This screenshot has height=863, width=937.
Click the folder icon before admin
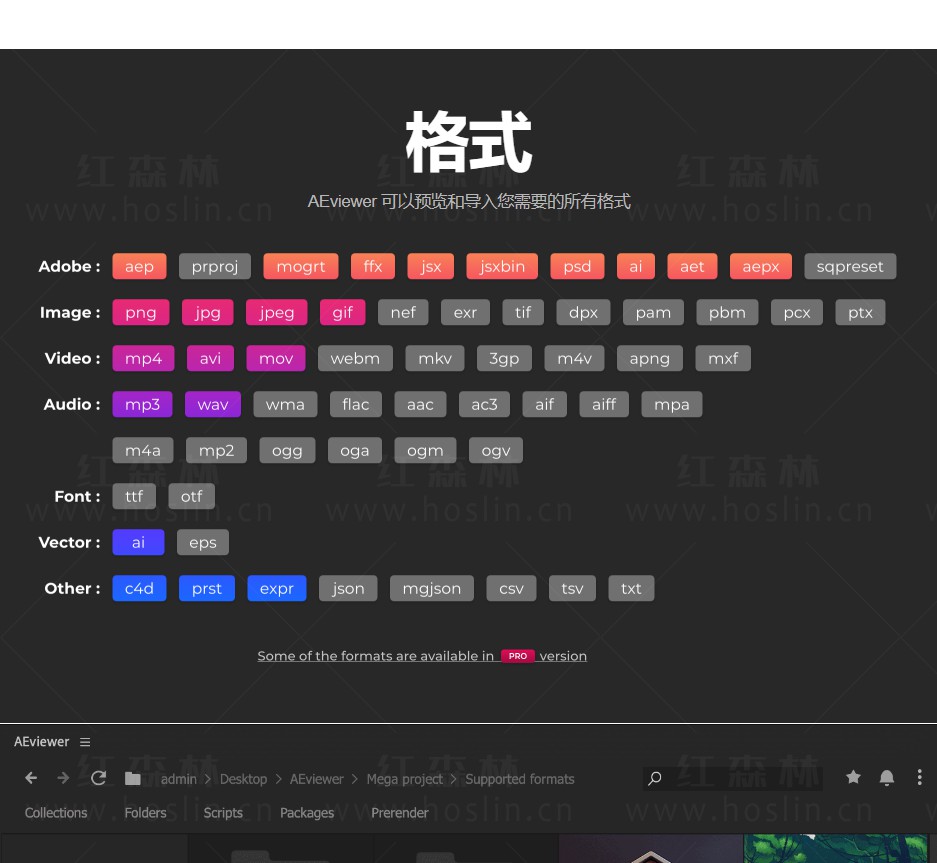point(133,778)
